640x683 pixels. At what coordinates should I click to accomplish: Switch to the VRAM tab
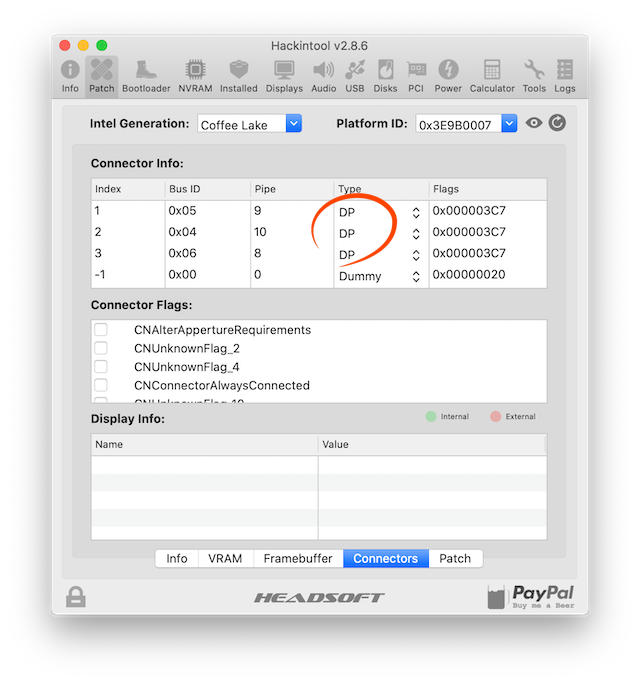[225, 558]
